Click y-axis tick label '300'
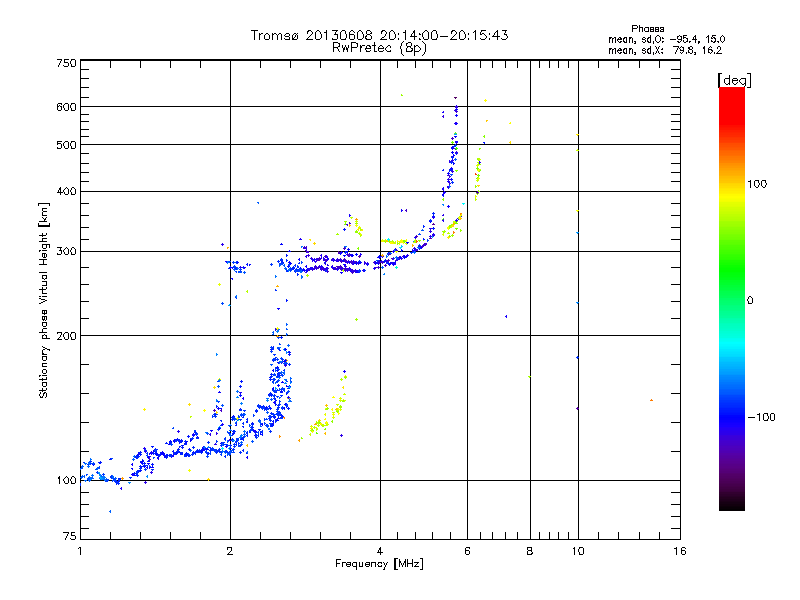800x600 pixels. 66,252
